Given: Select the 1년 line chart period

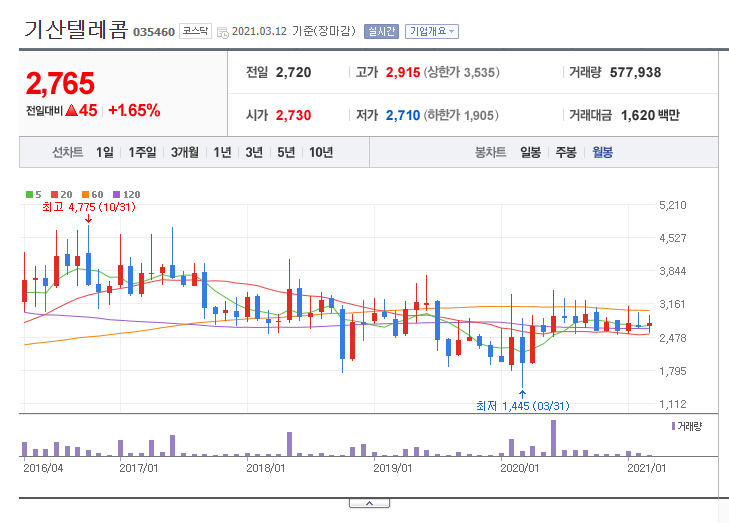Looking at the screenshot, I should pos(222,152).
